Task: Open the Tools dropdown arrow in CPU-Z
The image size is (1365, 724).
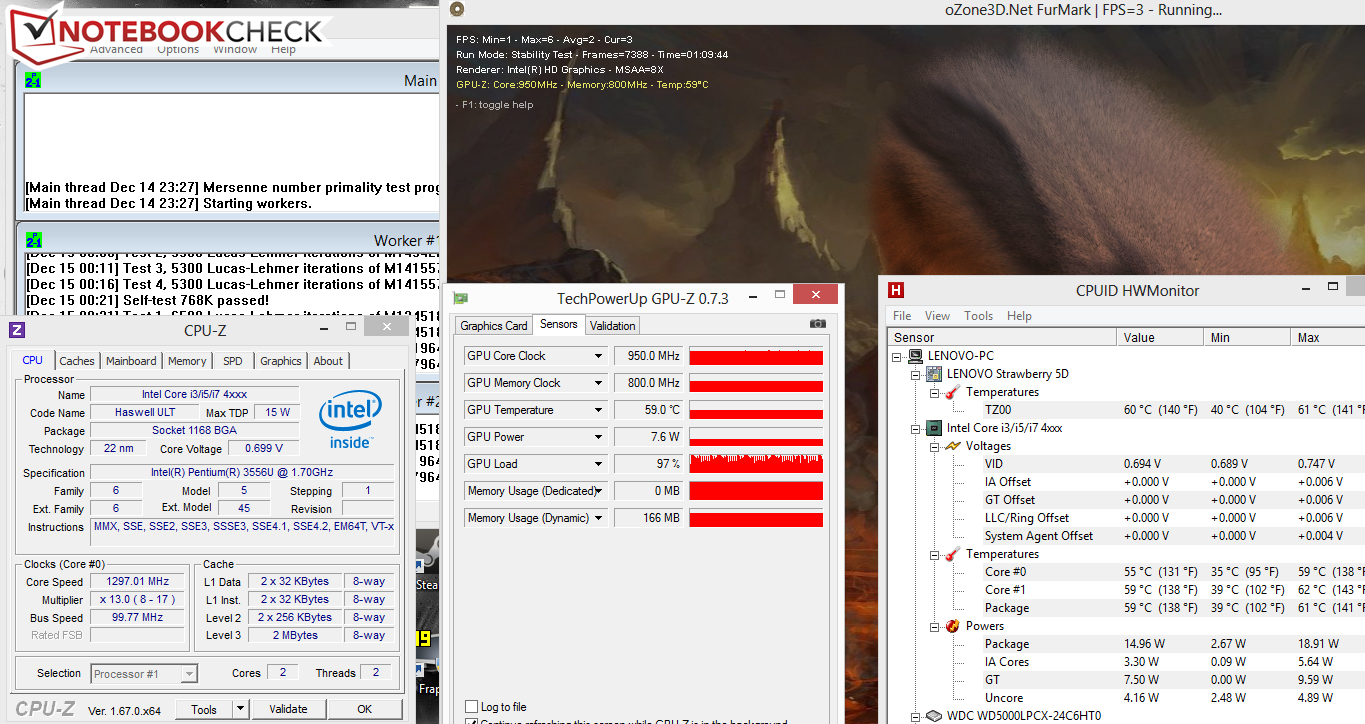Action: click(240, 709)
